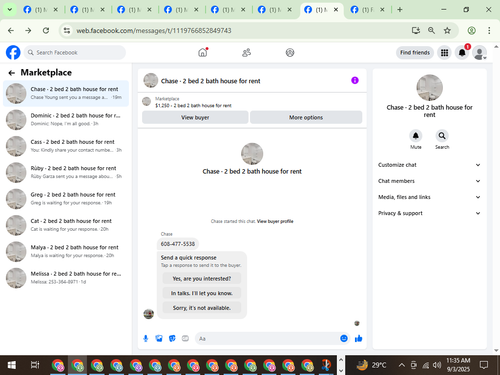Choose a GIF icon in composer
Viewport: 500px width, 375px height.
[x=185, y=339]
